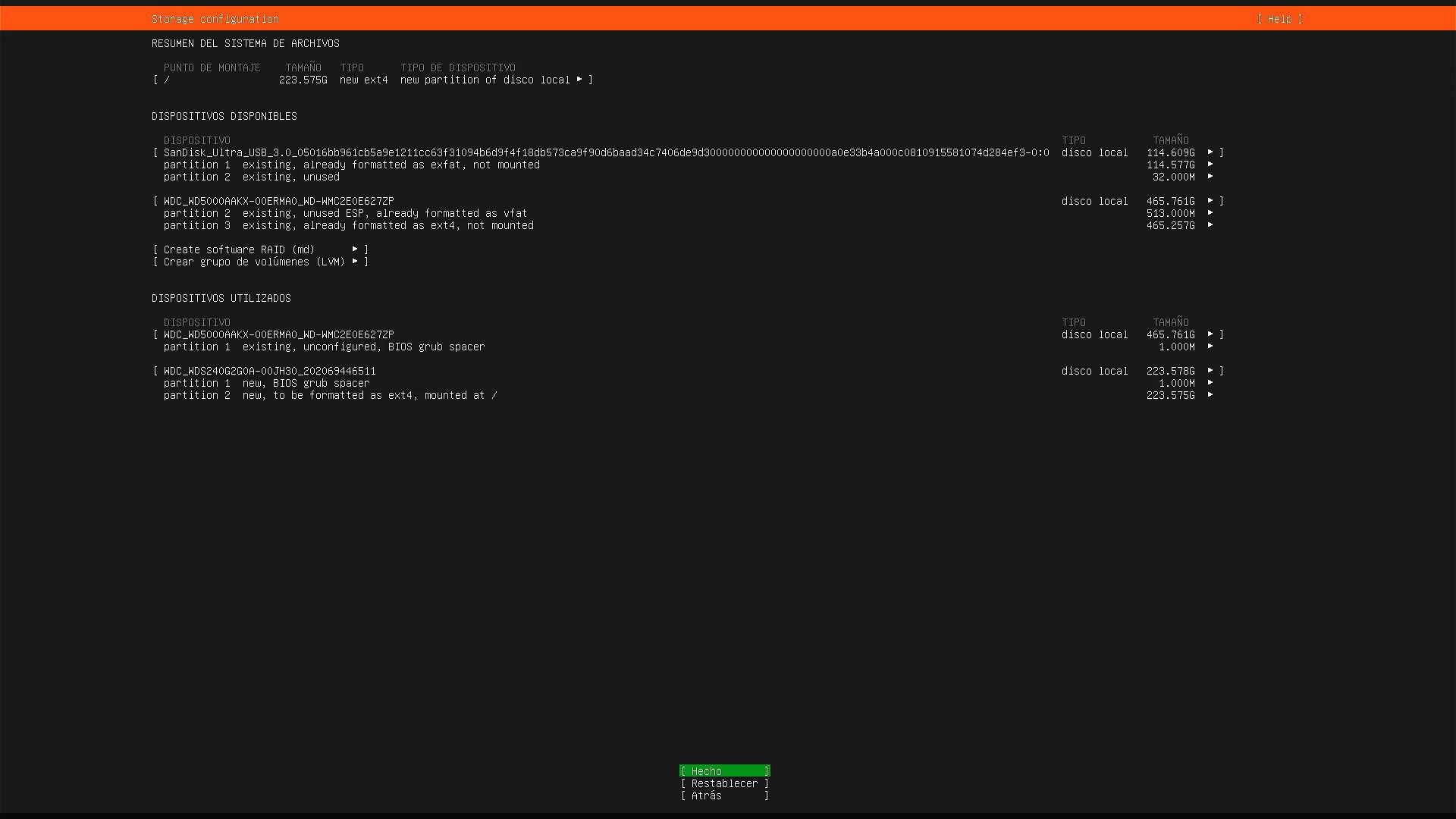The height and width of the screenshot is (819, 1456).
Task: Select partition 3 formatted as ext4 row
Action: pos(349,225)
